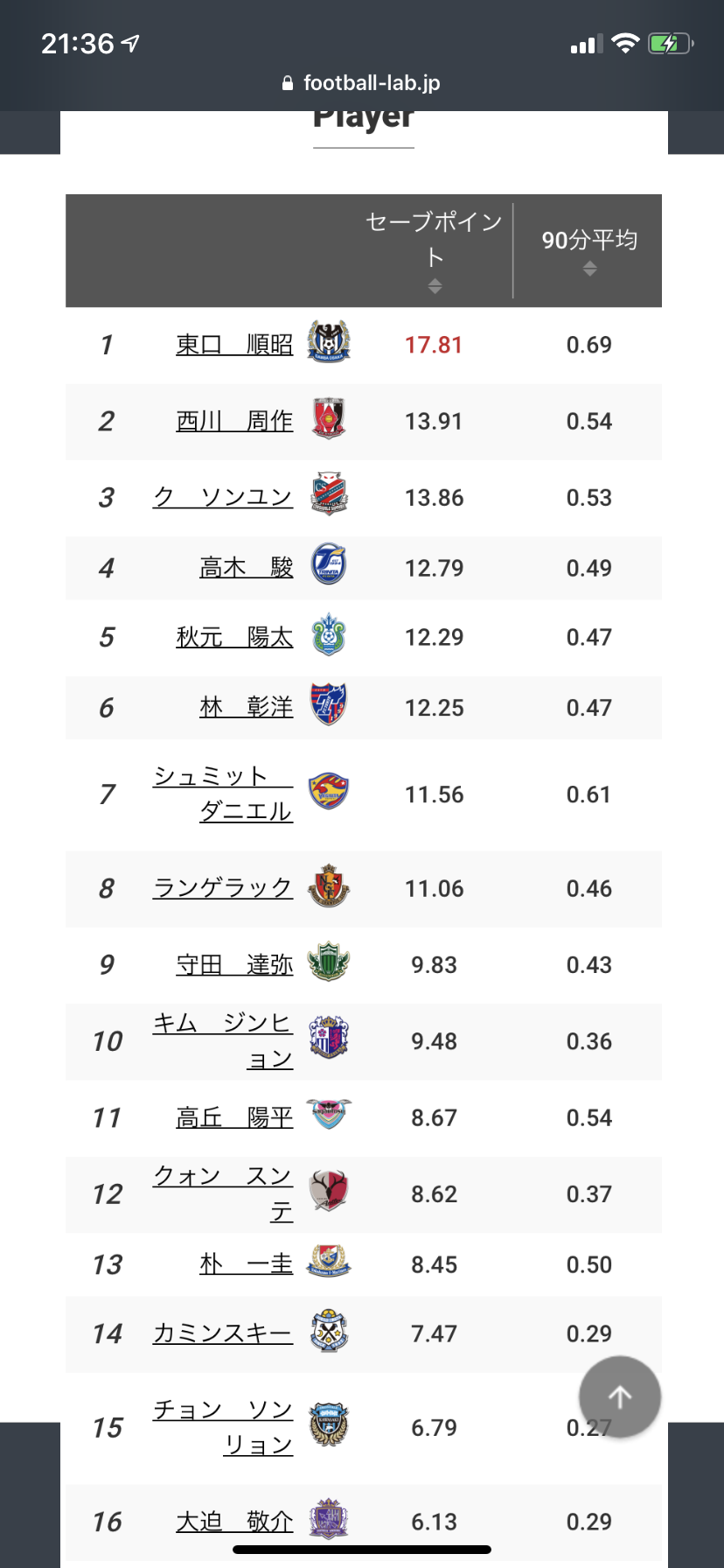This screenshot has height=1568, width=724.
Task: Tap the Kashima Antlers club crest
Action: tap(329, 1191)
